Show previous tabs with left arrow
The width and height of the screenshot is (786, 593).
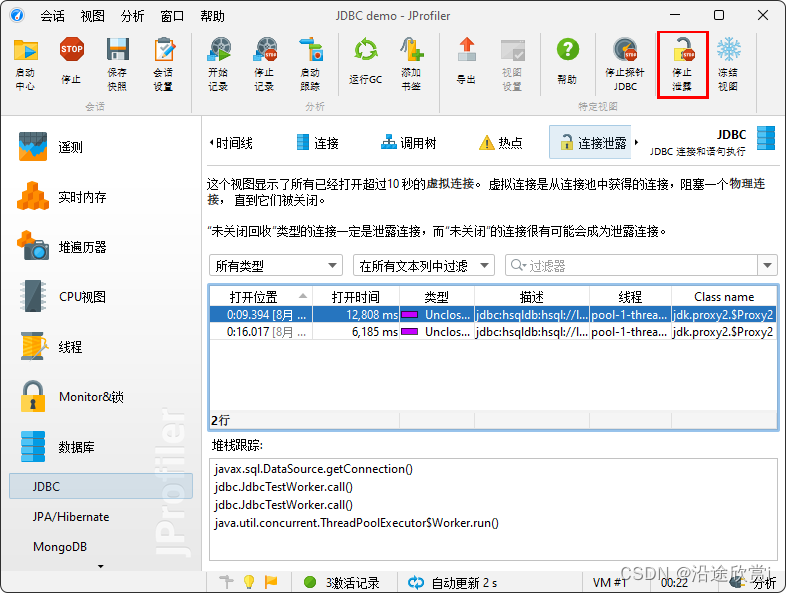pos(211,142)
